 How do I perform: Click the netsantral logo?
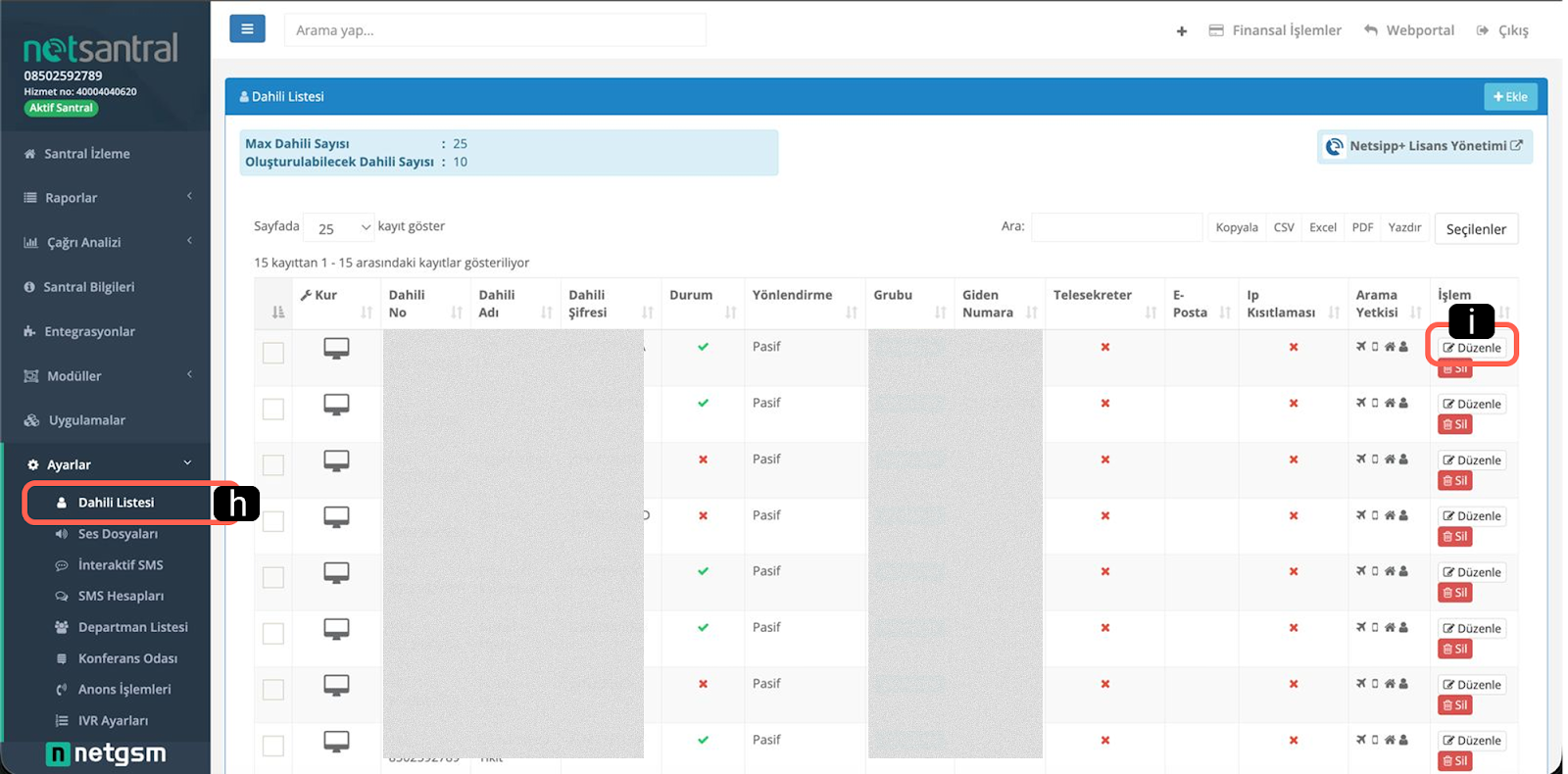click(101, 48)
